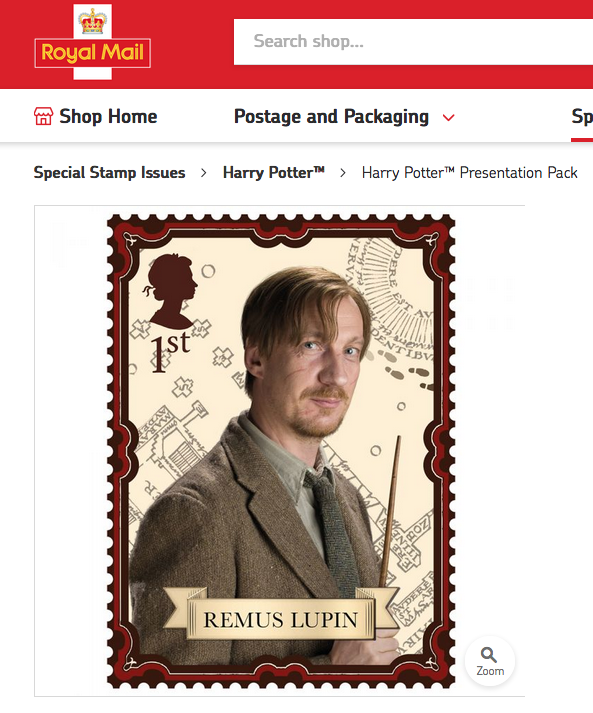Click the REMUS LUPIN name banner
The height and width of the screenshot is (713, 593).
tap(281, 620)
